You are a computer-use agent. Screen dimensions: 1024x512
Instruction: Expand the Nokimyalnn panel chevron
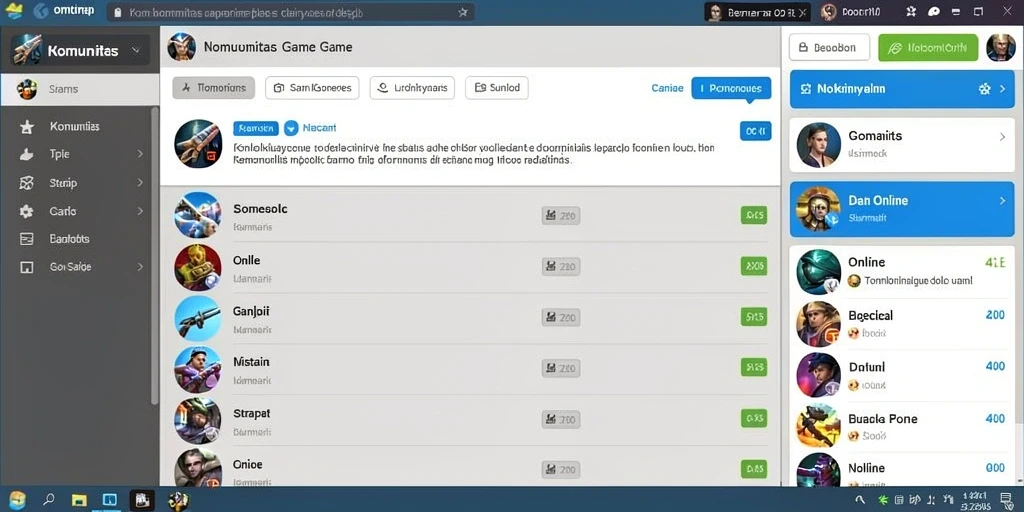[x=1003, y=89]
